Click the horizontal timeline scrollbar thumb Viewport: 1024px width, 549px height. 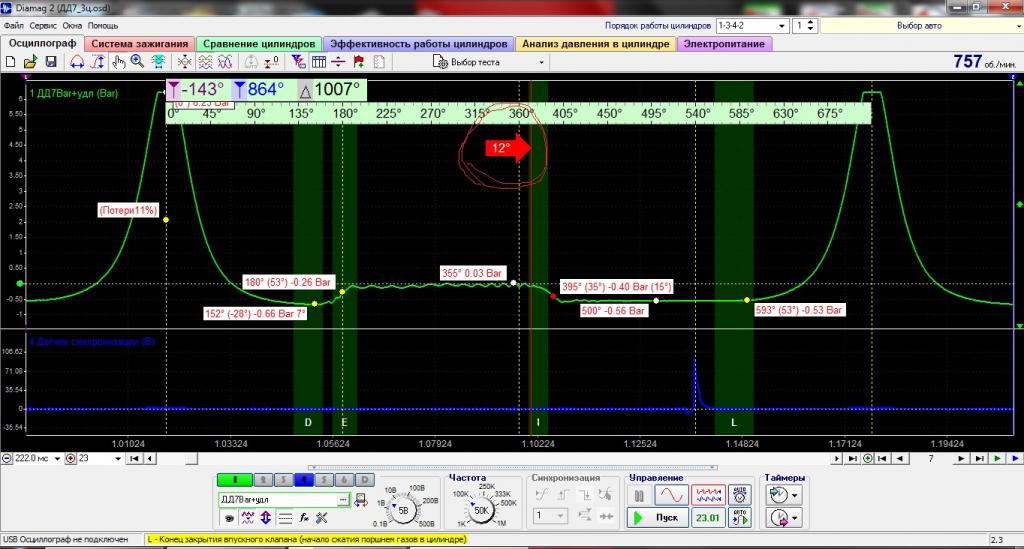(191, 459)
